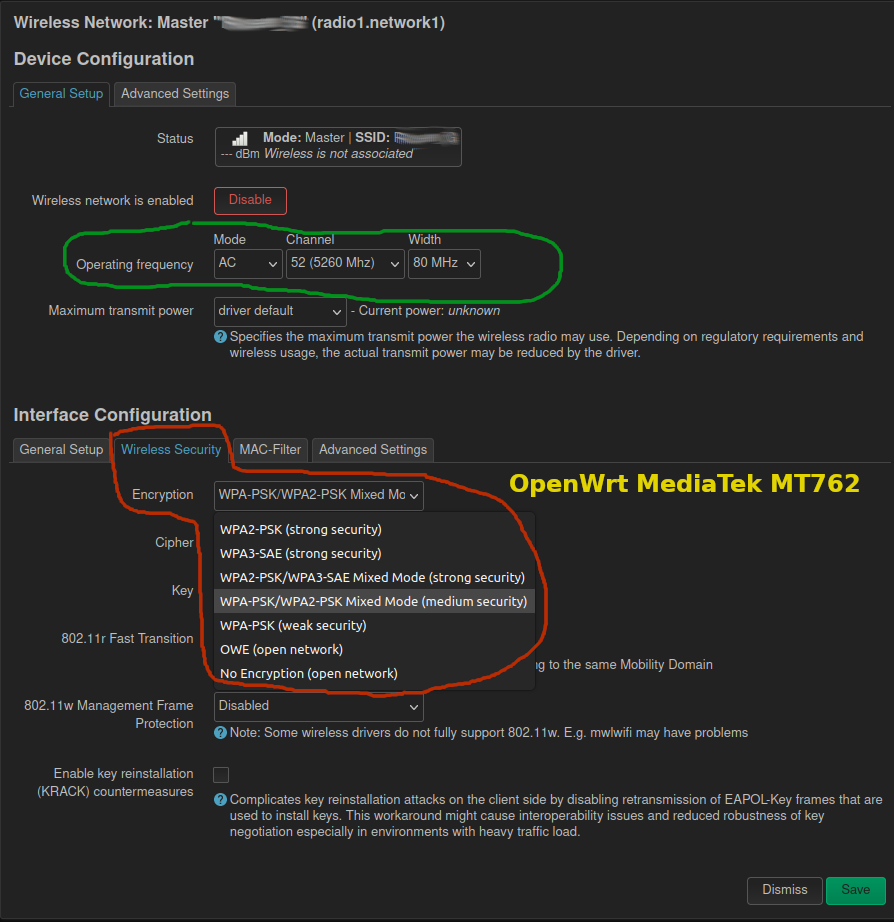
Task: Open the MAC-Filter tab
Action: (x=270, y=450)
